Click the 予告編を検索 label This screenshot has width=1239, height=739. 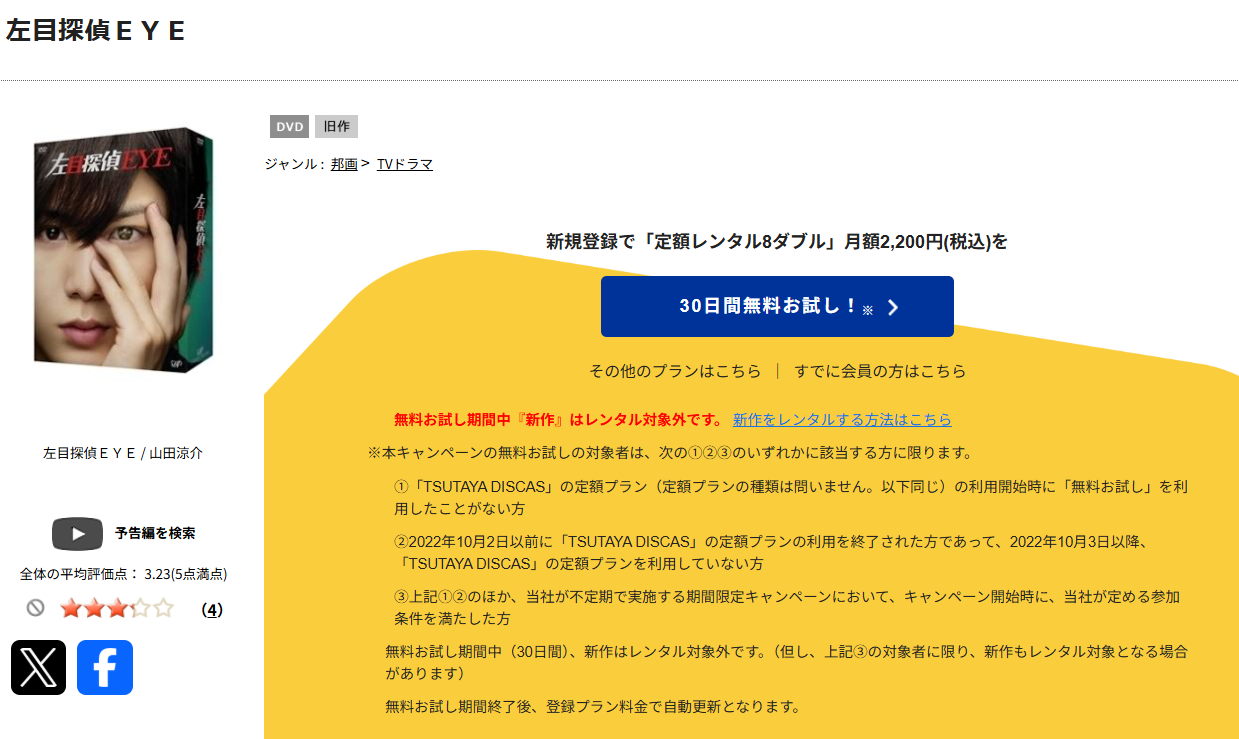coord(155,533)
